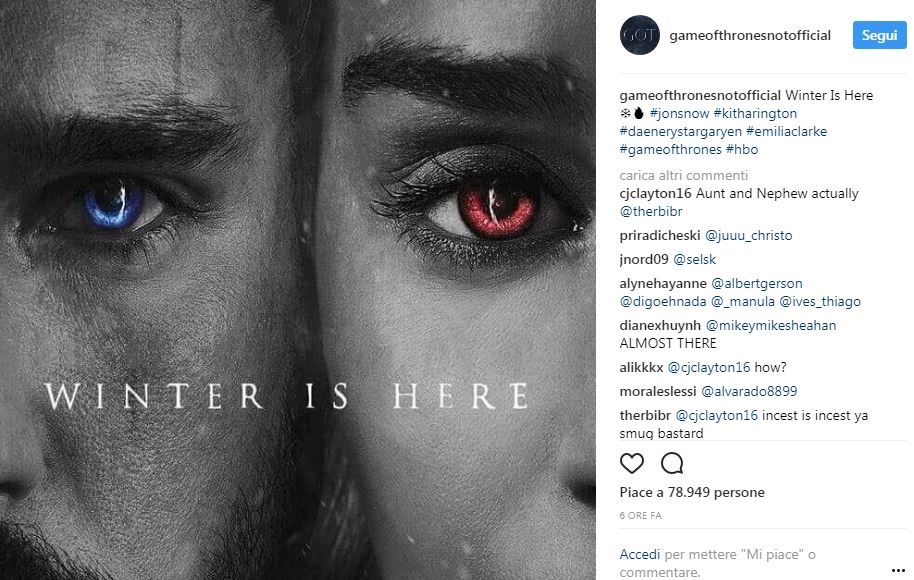Image resolution: width=914 pixels, height=580 pixels.
Task: Click the Winter Is Here post image
Action: 298,290
